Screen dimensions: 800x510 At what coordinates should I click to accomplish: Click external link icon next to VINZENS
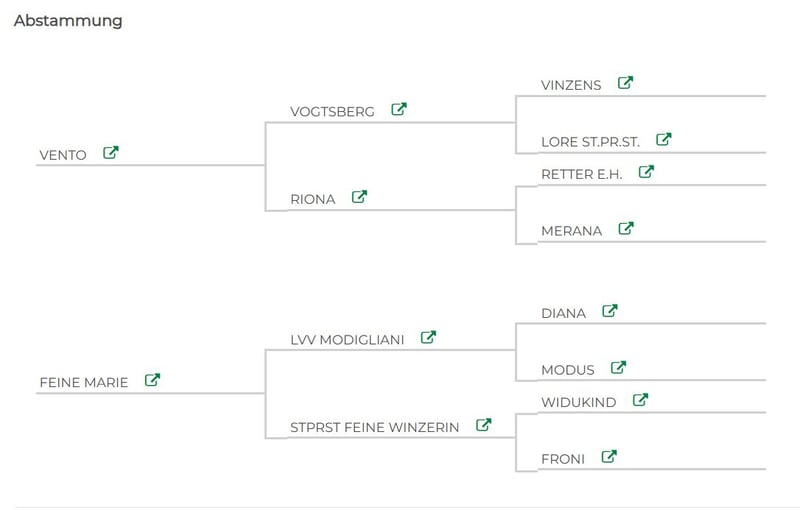pyautogui.click(x=625, y=84)
